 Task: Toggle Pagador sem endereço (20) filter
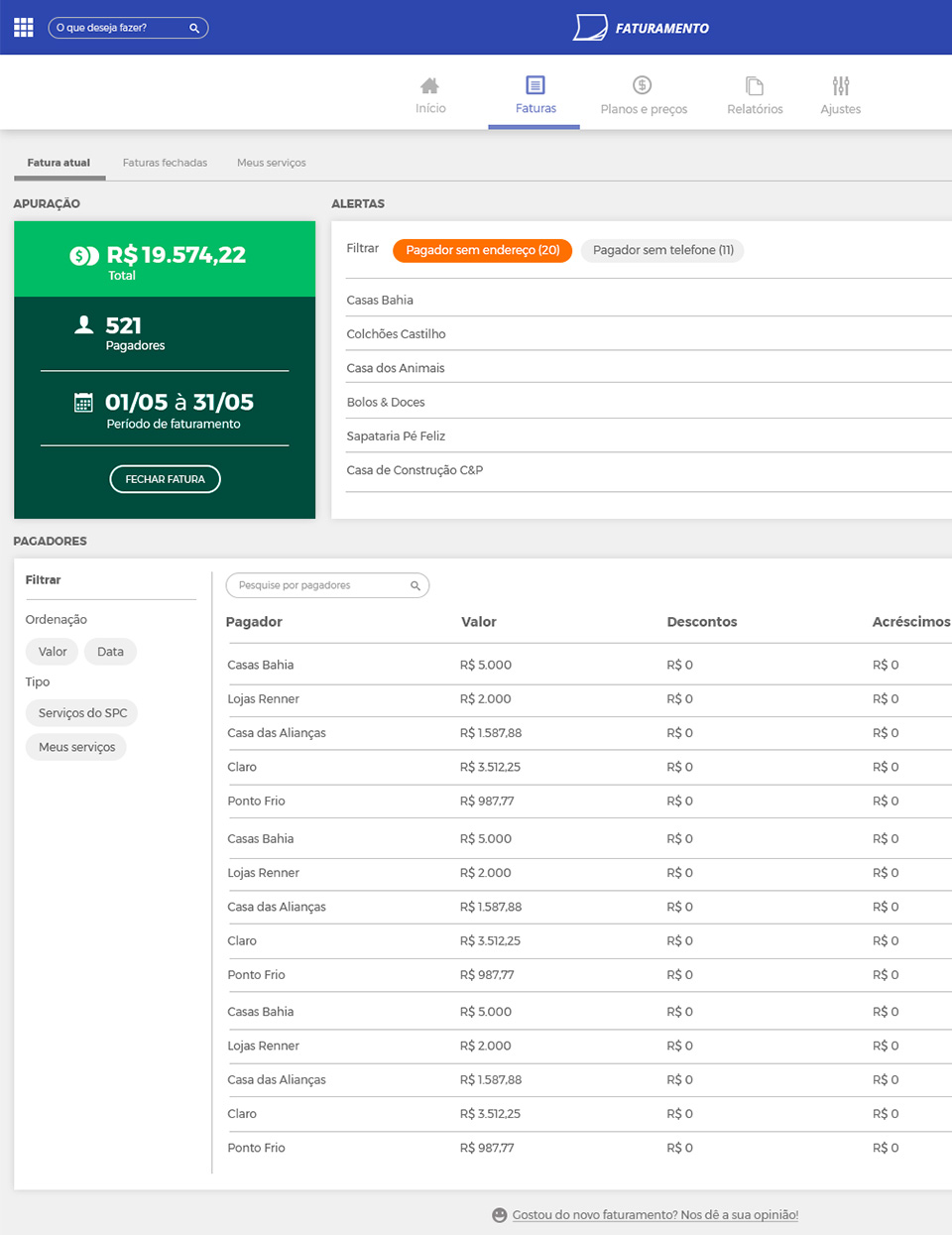[x=483, y=250]
